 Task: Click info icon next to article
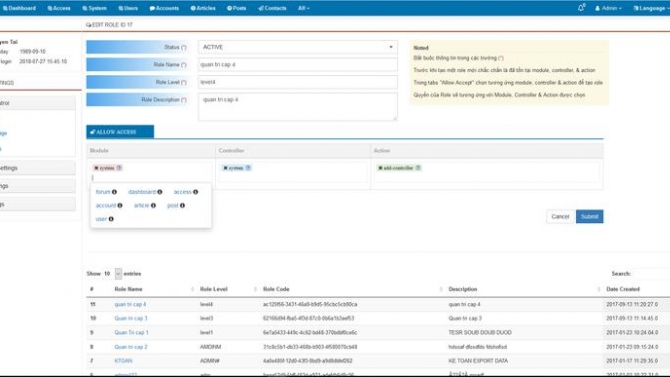point(153,206)
